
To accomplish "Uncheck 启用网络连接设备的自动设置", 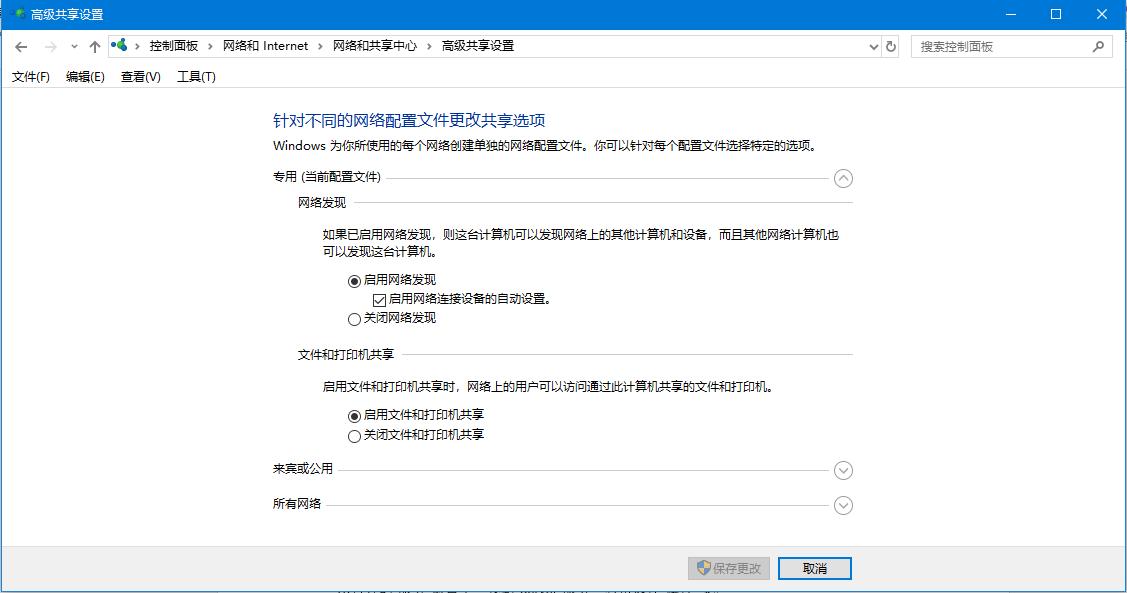I will pyautogui.click(x=378, y=299).
